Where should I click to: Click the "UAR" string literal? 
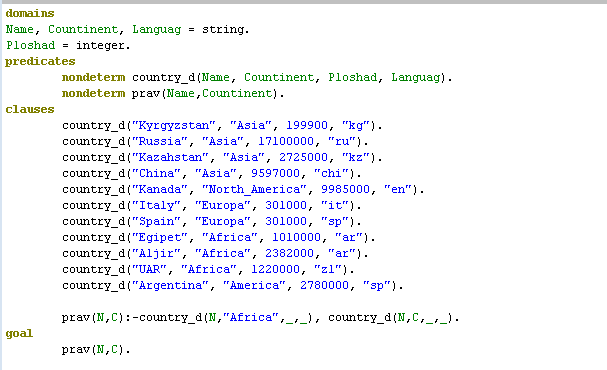click(149, 269)
